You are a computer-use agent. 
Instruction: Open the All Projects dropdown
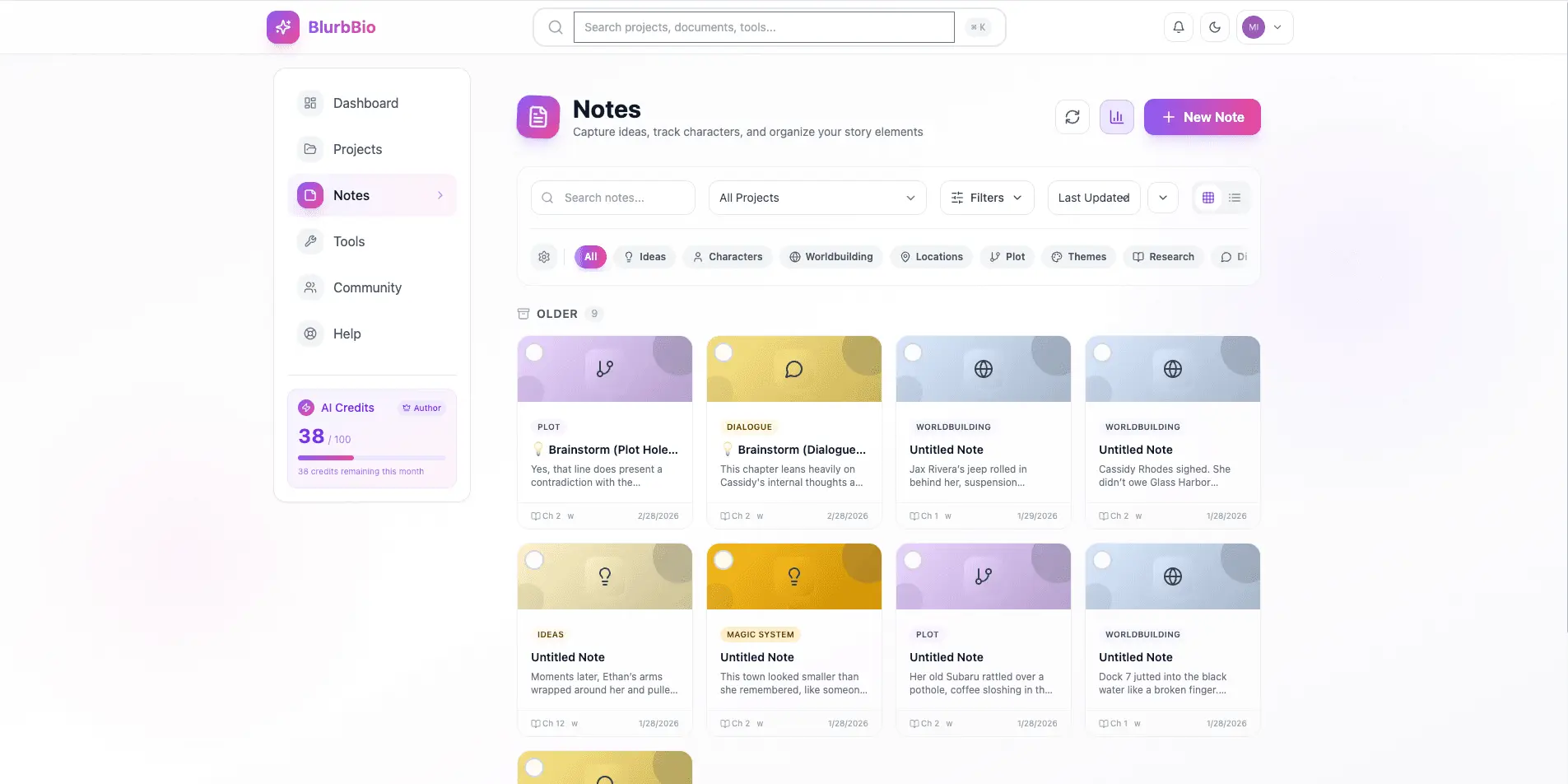tap(817, 198)
